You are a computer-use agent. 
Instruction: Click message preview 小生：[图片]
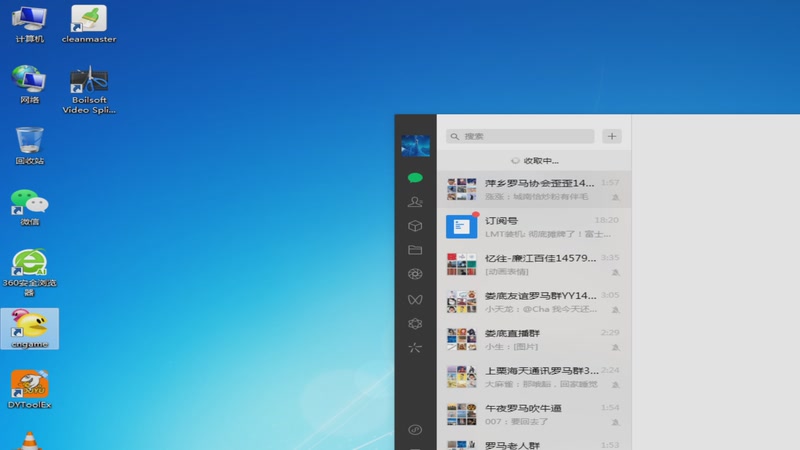point(511,346)
